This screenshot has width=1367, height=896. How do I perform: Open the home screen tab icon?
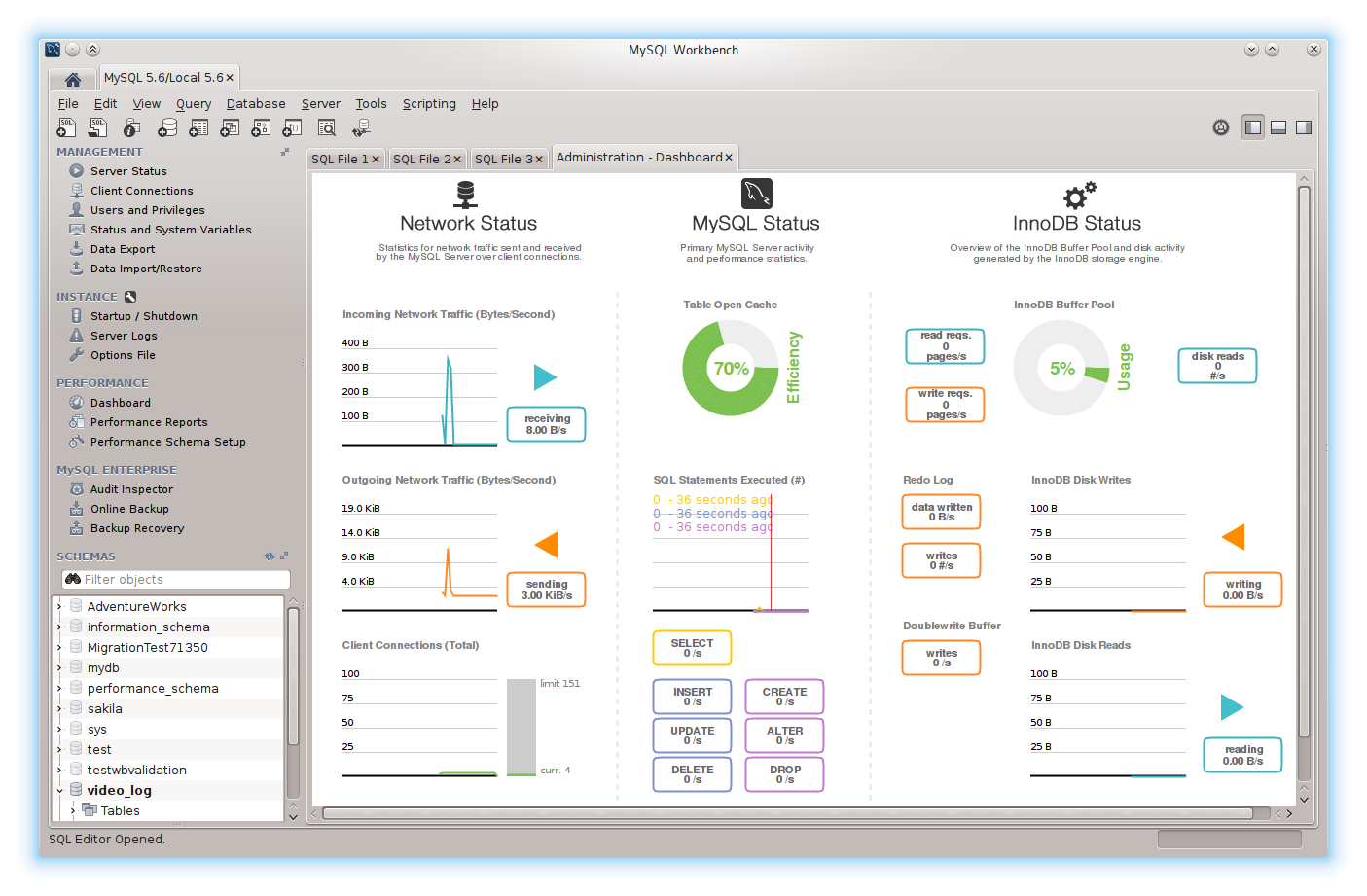73,79
